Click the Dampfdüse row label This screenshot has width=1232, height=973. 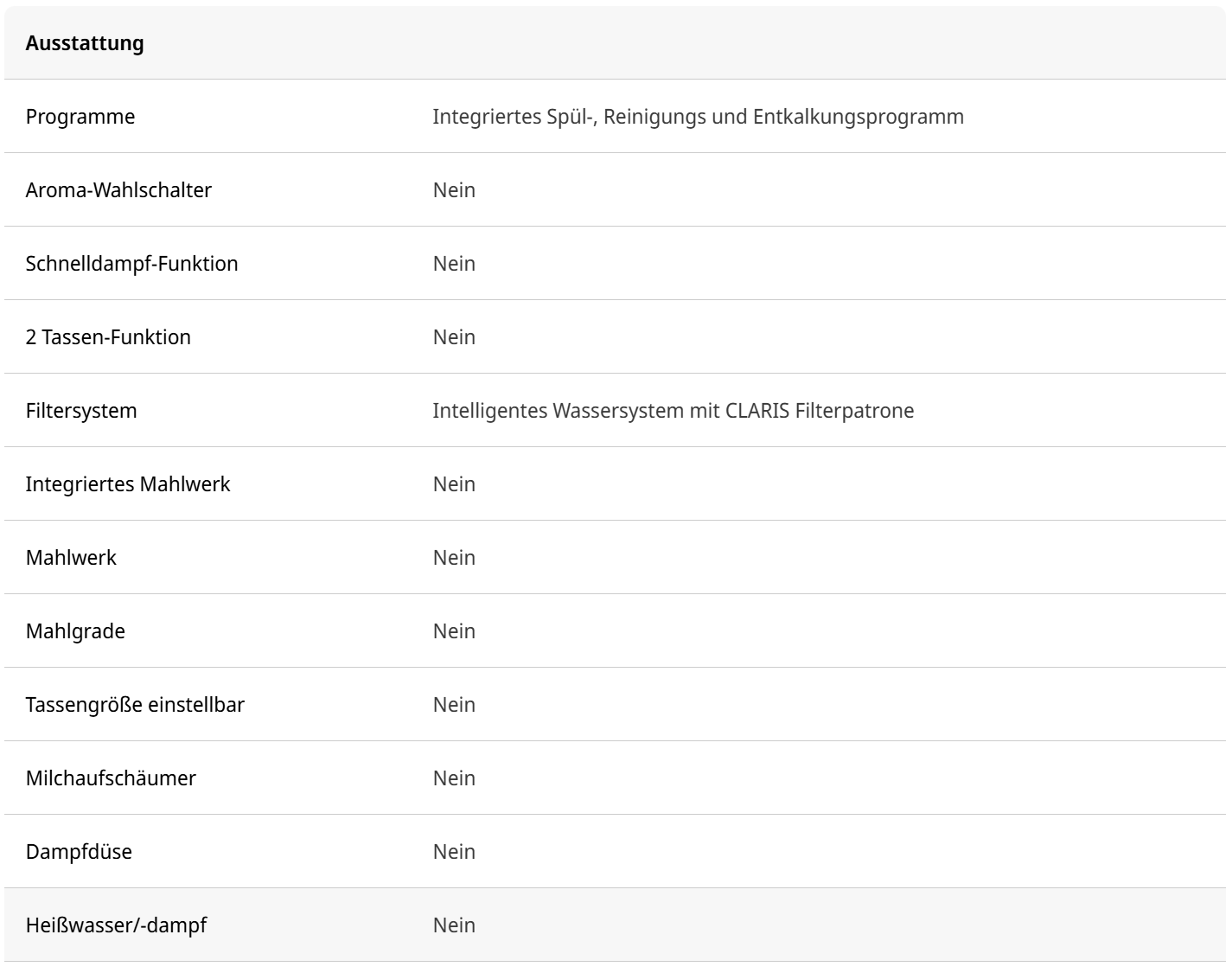(79, 852)
